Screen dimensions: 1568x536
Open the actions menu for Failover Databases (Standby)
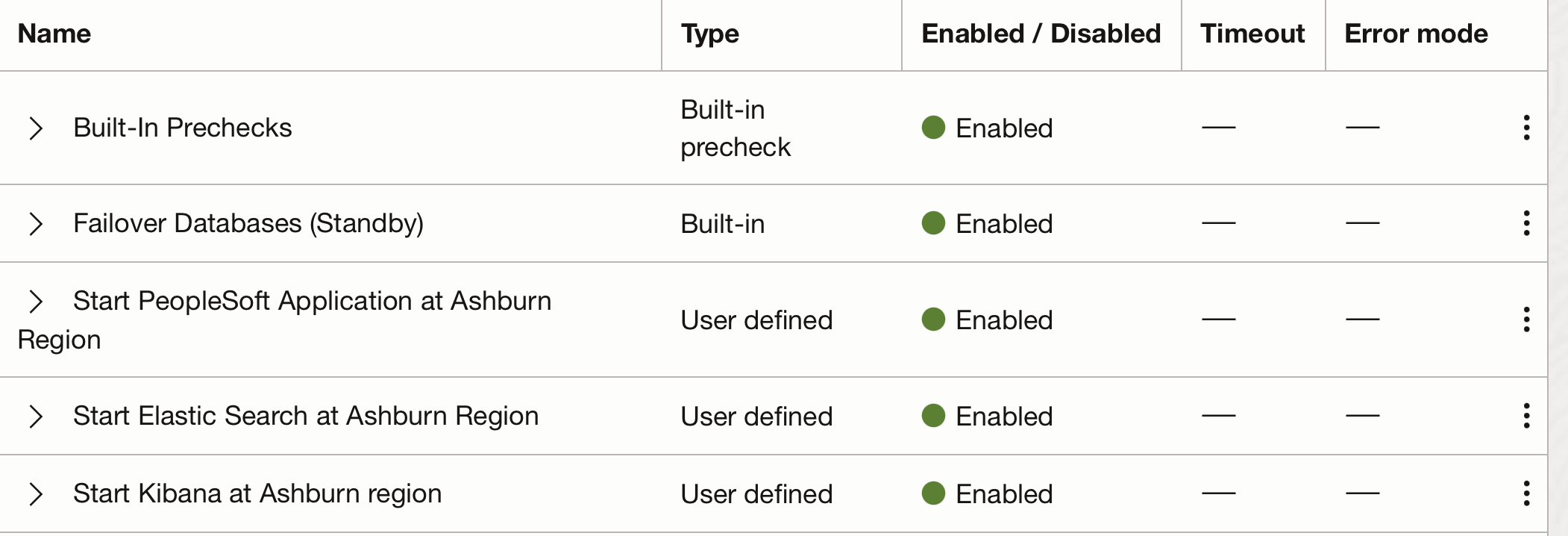click(x=1527, y=223)
